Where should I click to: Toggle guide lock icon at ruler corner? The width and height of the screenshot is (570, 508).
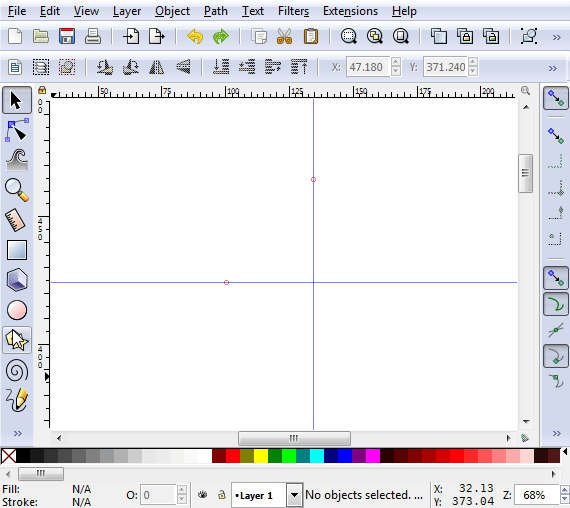(x=42, y=90)
